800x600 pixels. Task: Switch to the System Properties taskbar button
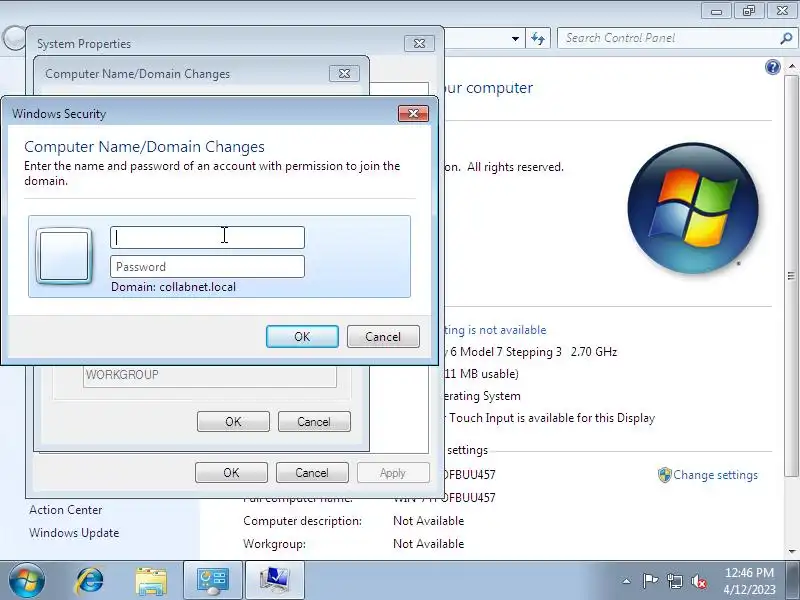coord(275,581)
